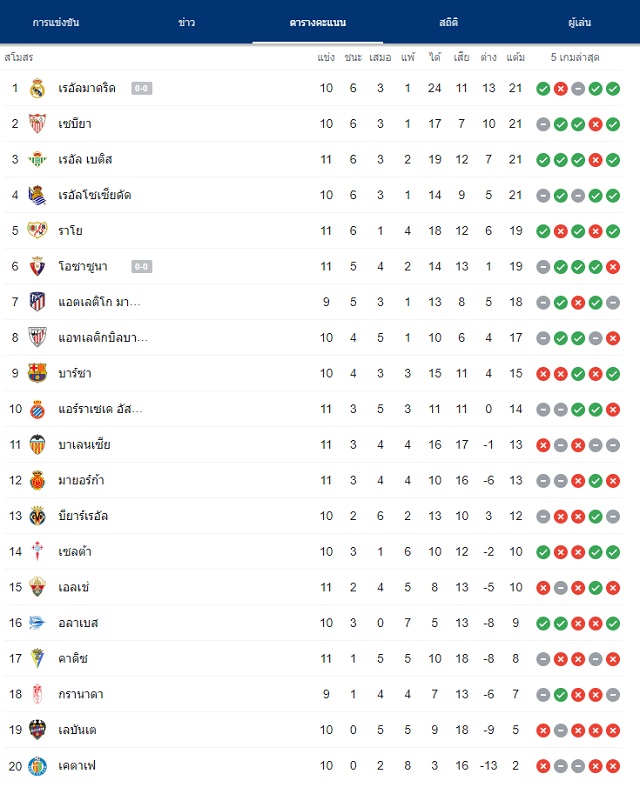The width and height of the screenshot is (640, 794).
Task: Click the Real Betis club crest
Action: (x=37, y=160)
